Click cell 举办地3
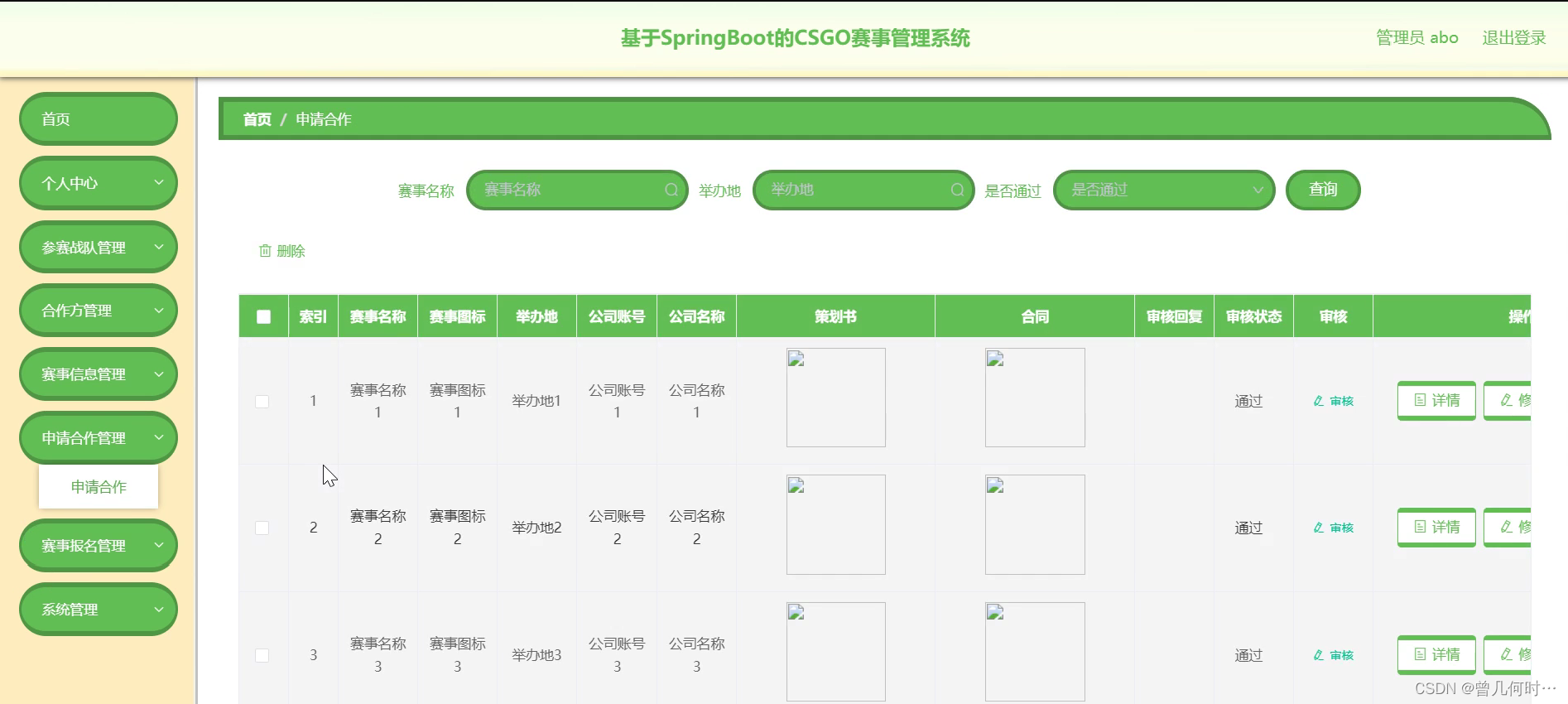 (536, 655)
